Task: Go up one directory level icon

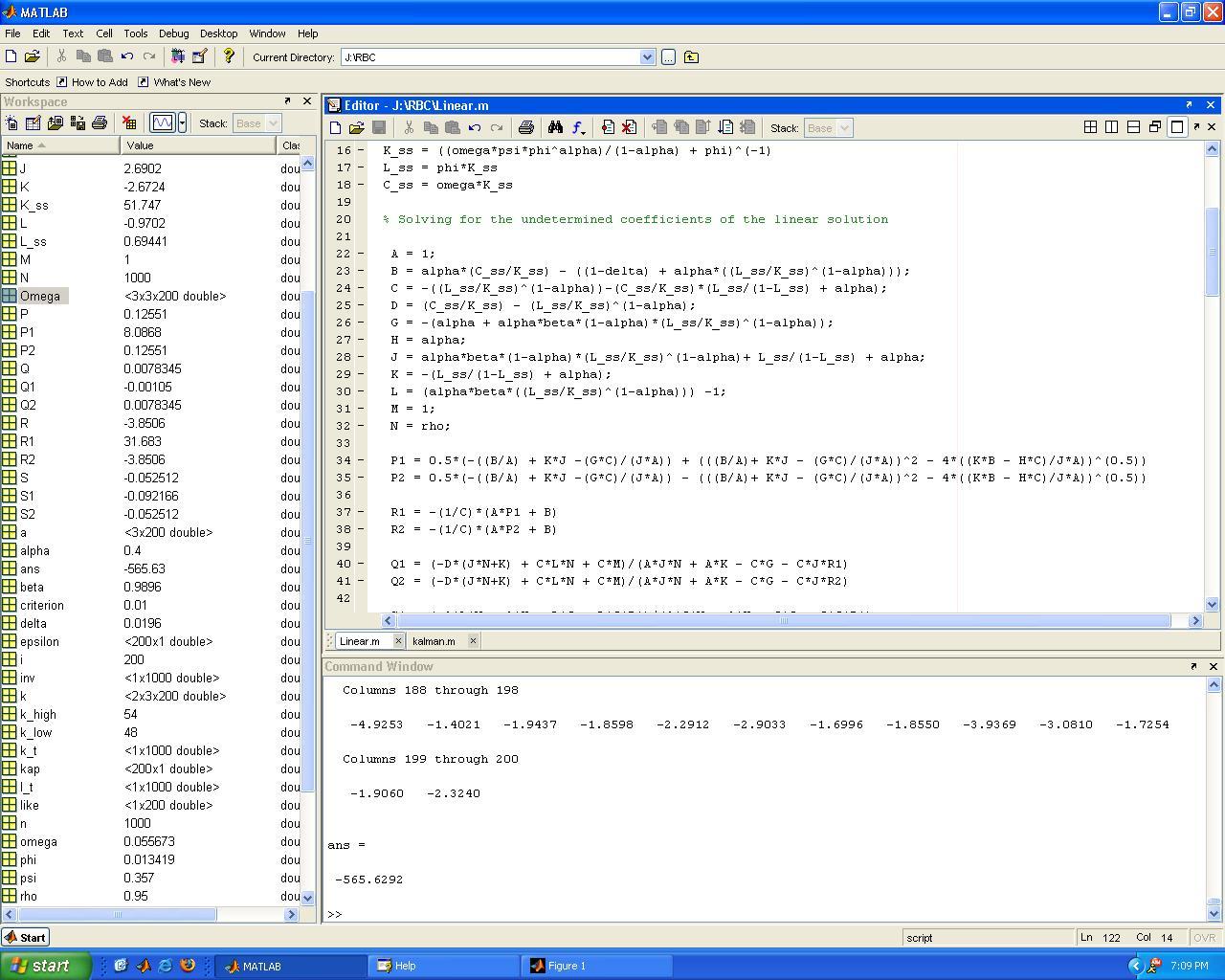Action: 691,57
